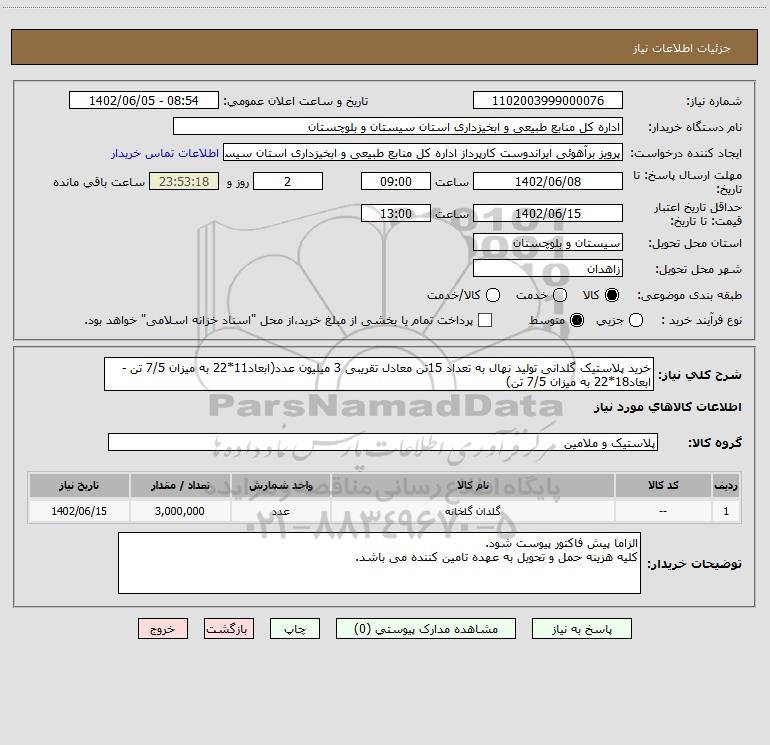The height and width of the screenshot is (745, 770).
Task: Select the خدمت radio button
Action: click(560, 295)
